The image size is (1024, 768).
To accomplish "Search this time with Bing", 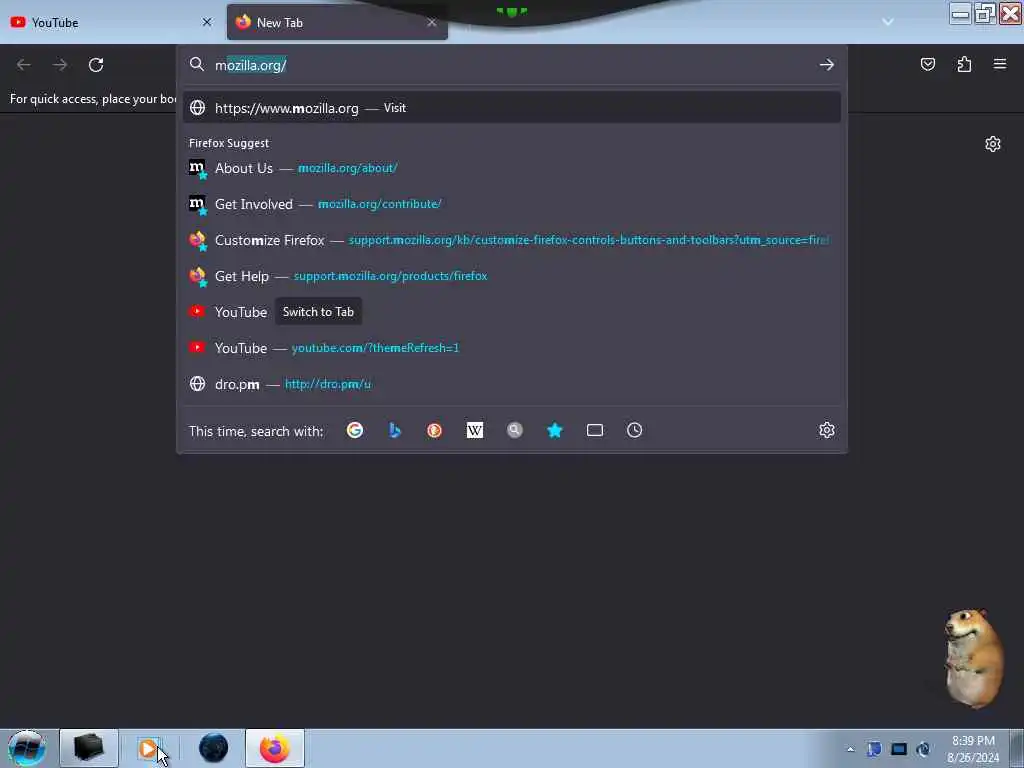I will tap(394, 430).
